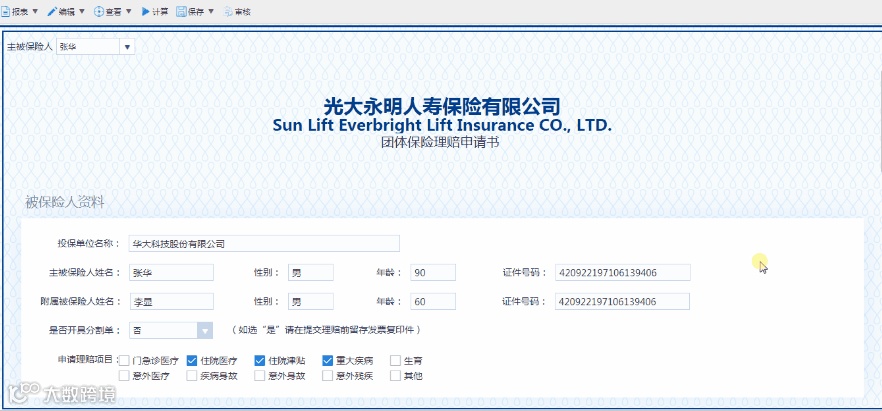Click the 查看 toolbar label
This screenshot has width=882, height=411.
click(113, 12)
